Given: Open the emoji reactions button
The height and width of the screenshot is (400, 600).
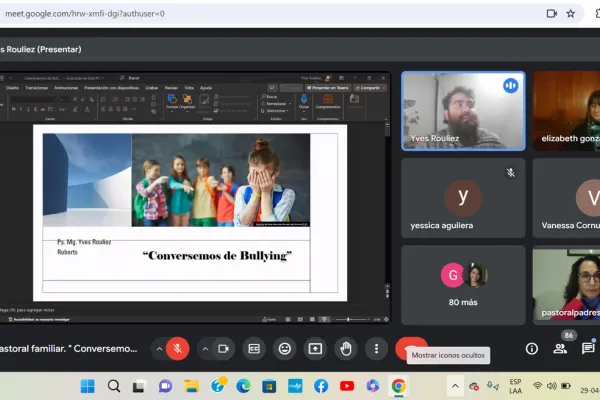Looking at the screenshot, I should point(285,349).
